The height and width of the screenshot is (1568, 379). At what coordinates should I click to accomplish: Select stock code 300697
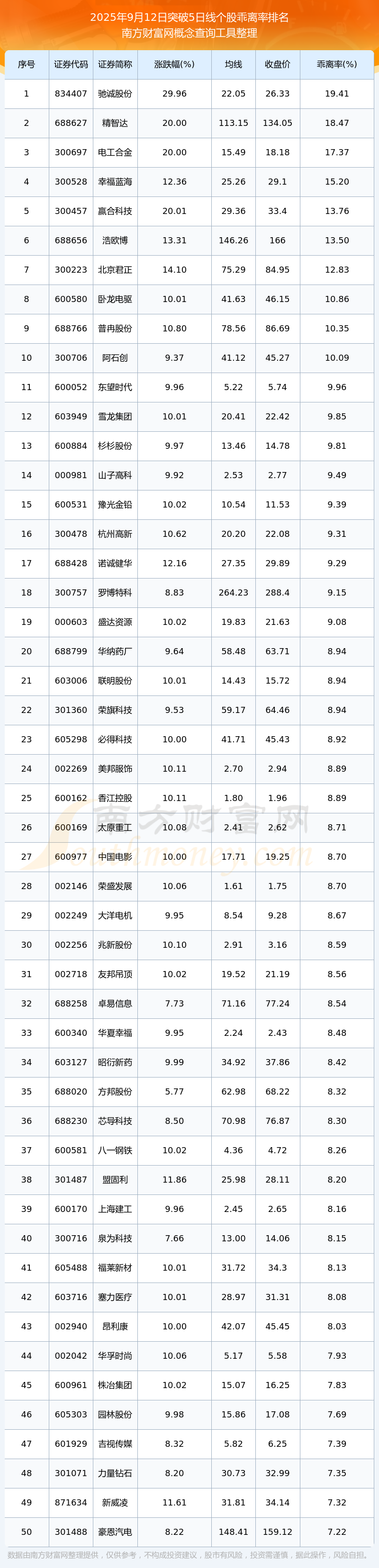[x=71, y=152]
